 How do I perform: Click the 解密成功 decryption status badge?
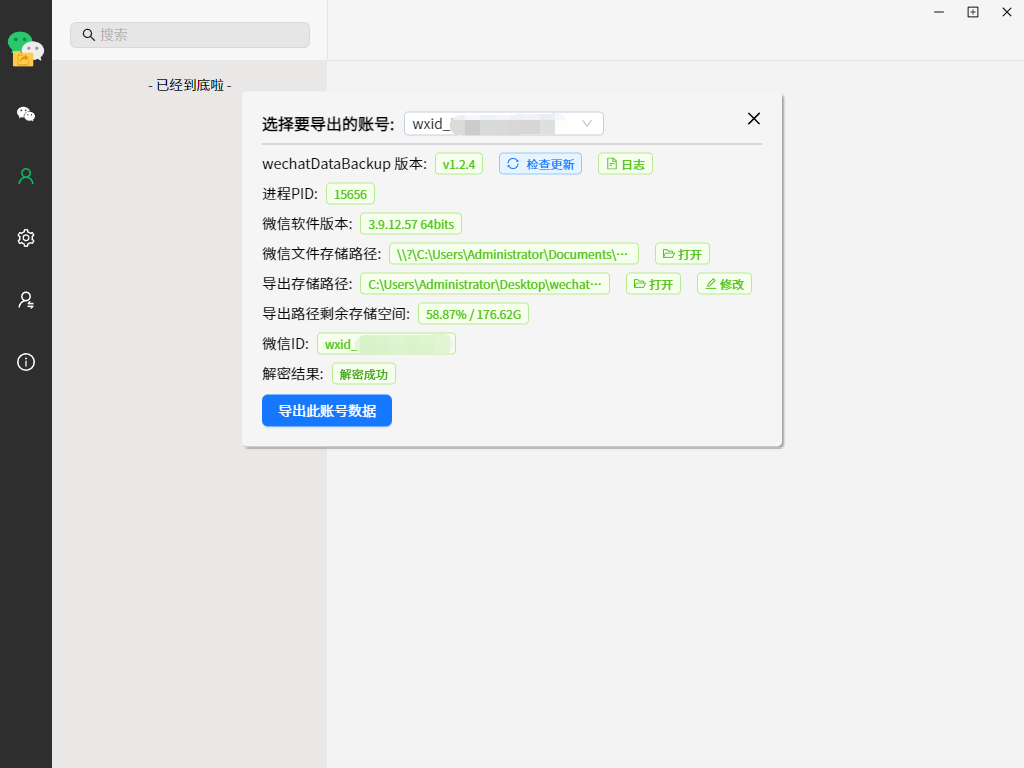(x=363, y=373)
